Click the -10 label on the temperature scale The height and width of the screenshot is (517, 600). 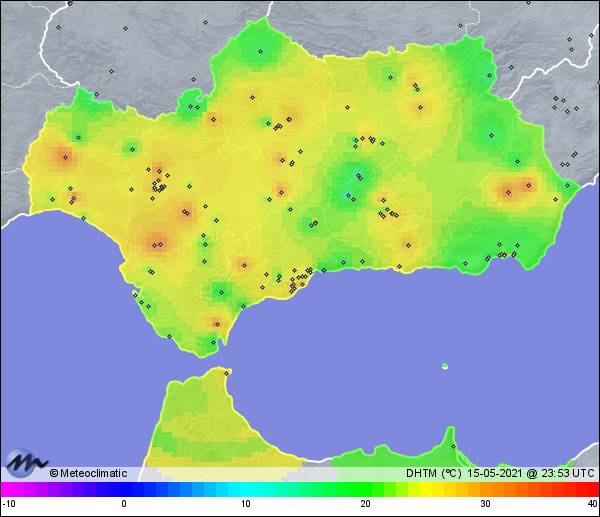pos(9,504)
